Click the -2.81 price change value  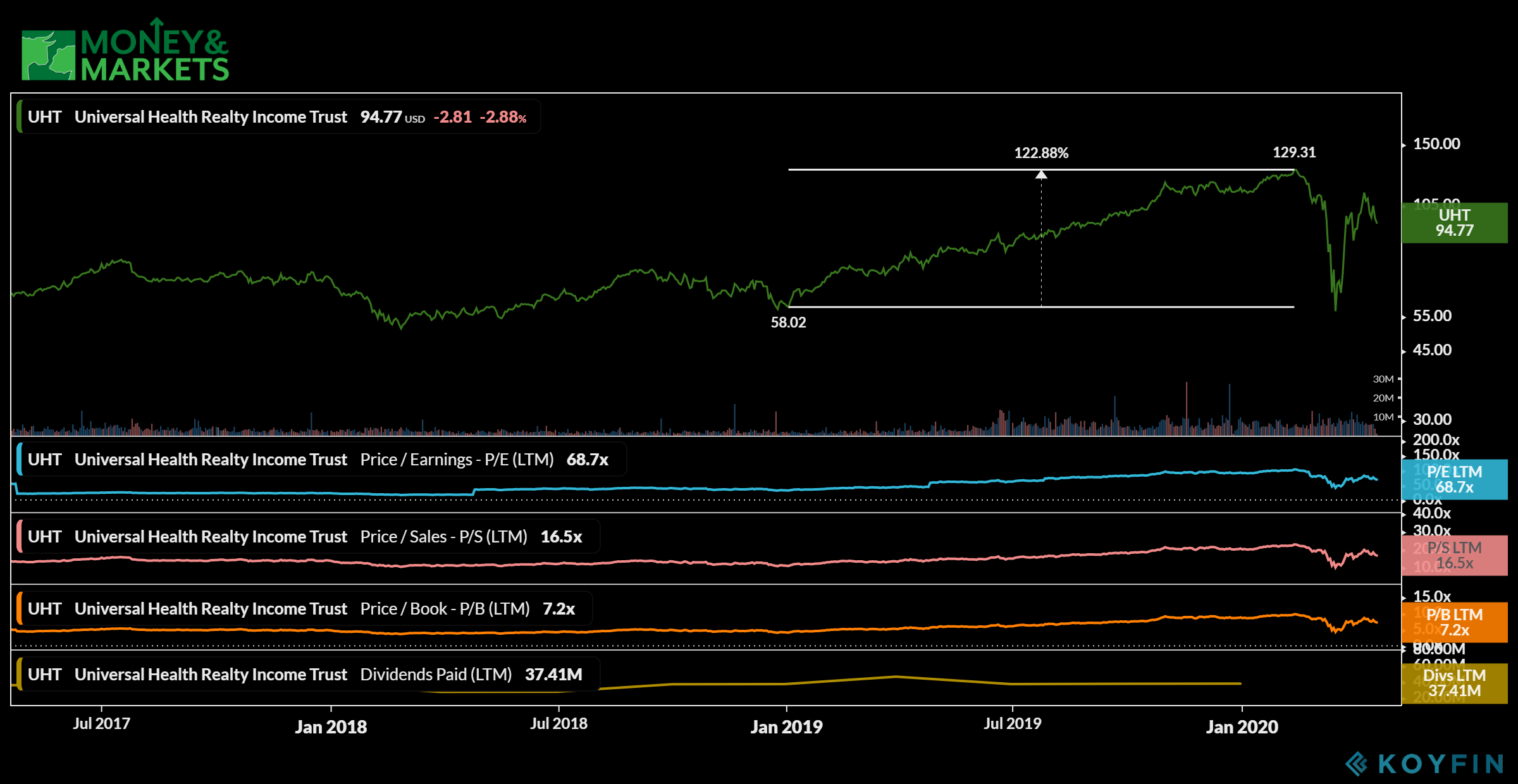pyautogui.click(x=452, y=117)
